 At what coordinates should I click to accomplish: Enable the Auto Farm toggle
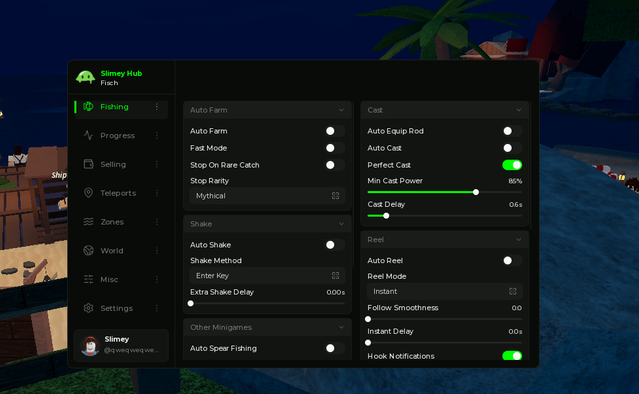335,131
